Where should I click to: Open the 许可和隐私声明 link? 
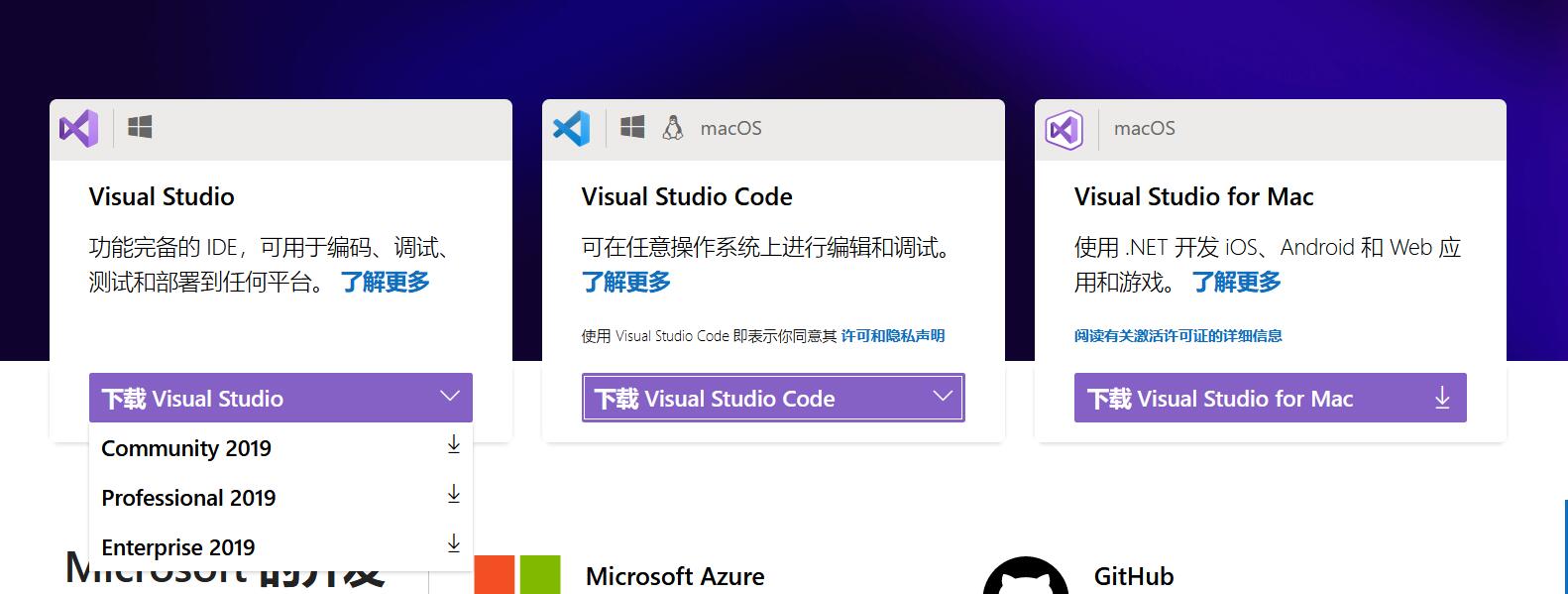pyautogui.click(x=893, y=336)
